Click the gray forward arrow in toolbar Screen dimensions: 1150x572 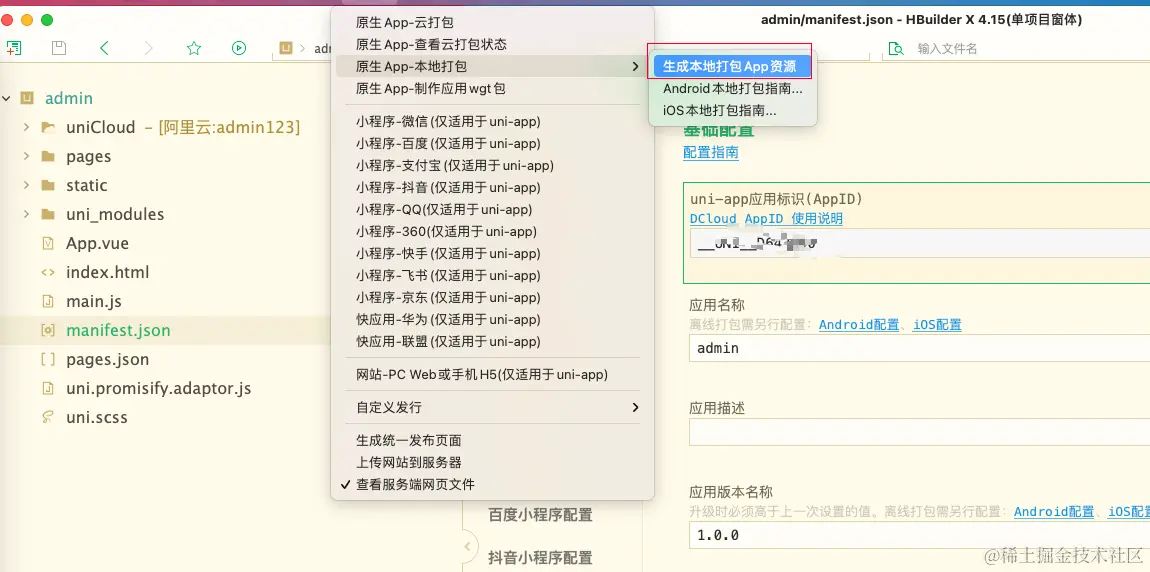(x=149, y=48)
